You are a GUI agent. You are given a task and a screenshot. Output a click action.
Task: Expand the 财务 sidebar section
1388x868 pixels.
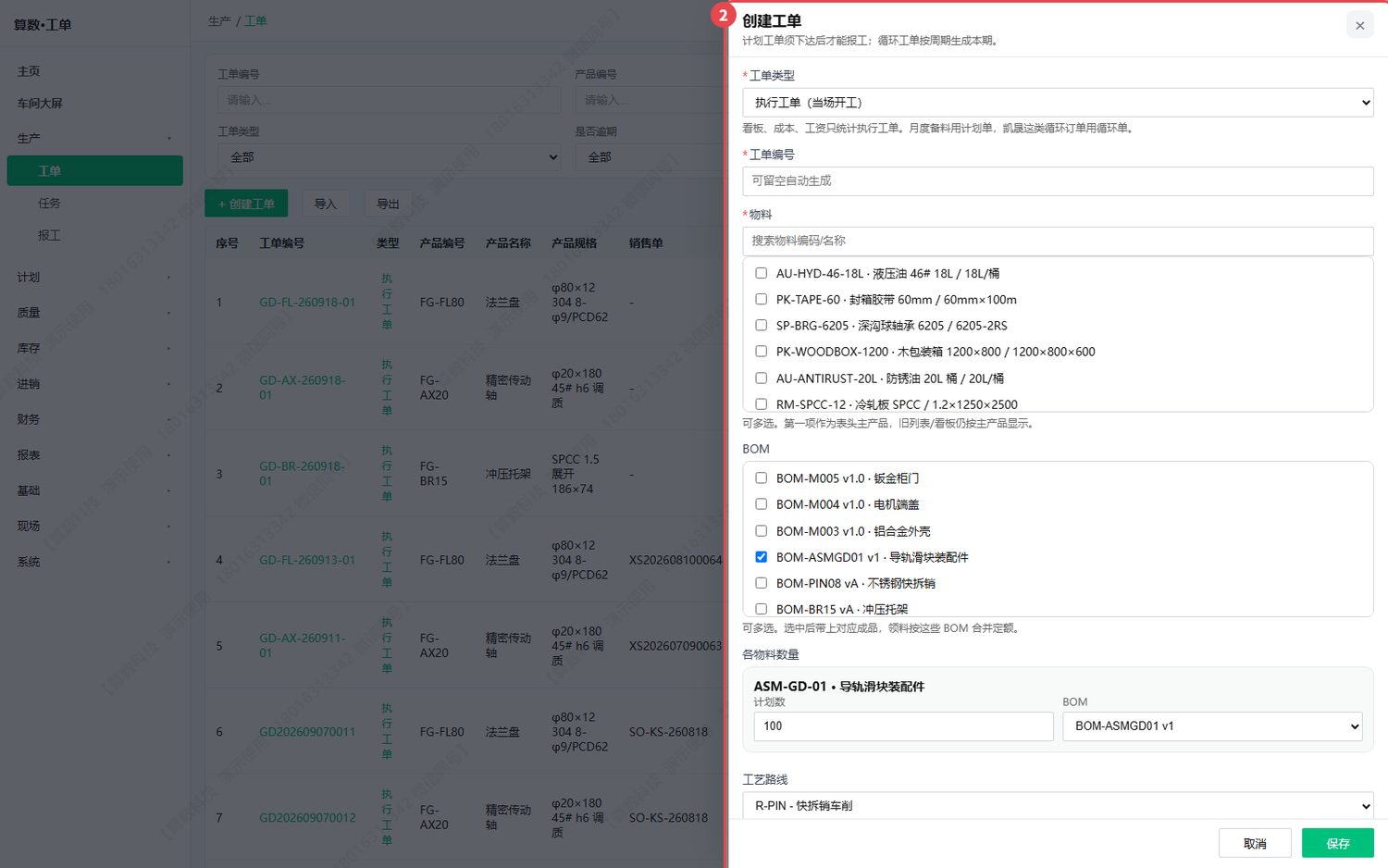pos(94,419)
